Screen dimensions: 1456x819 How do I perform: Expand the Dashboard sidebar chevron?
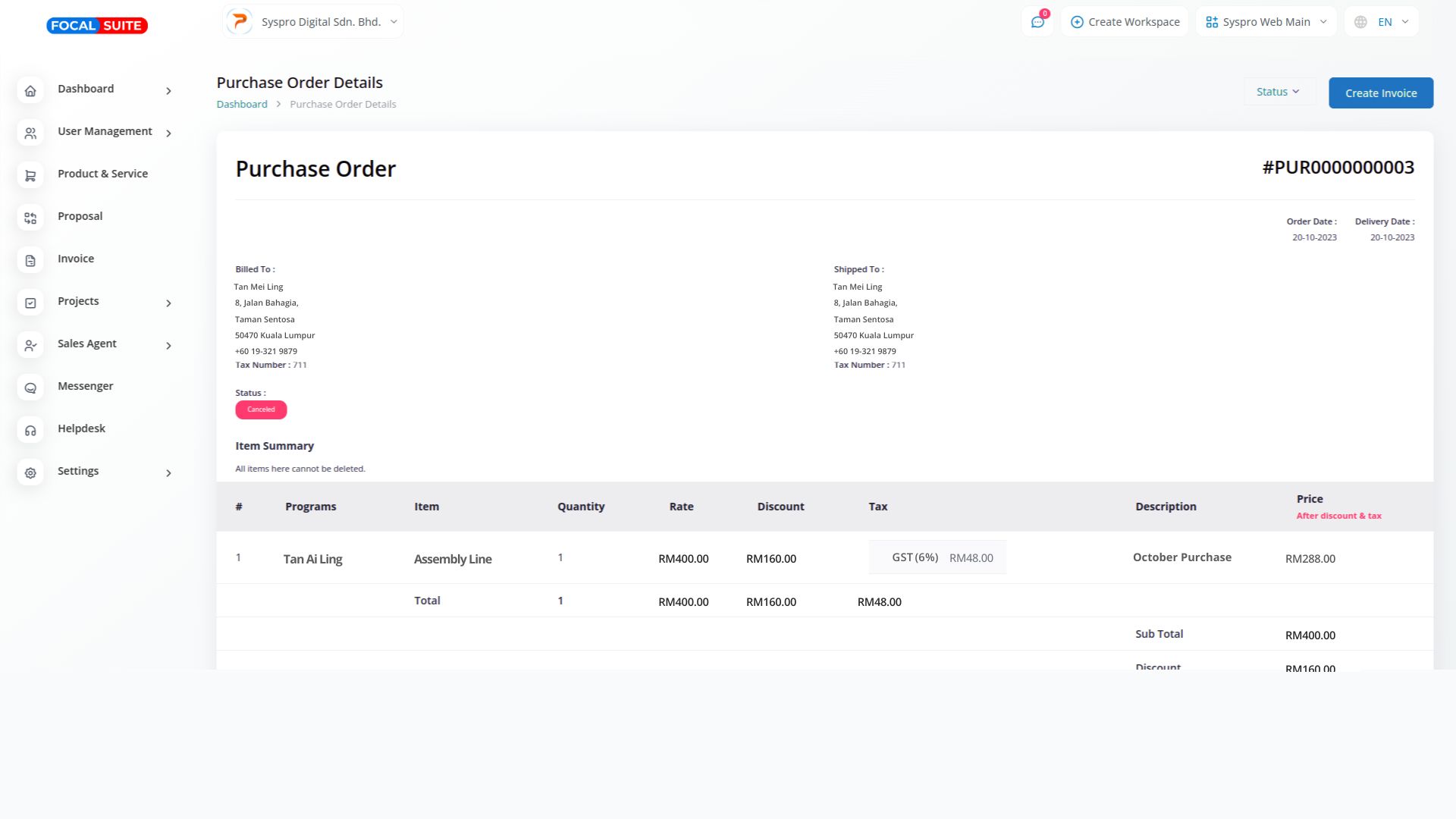pos(168,91)
